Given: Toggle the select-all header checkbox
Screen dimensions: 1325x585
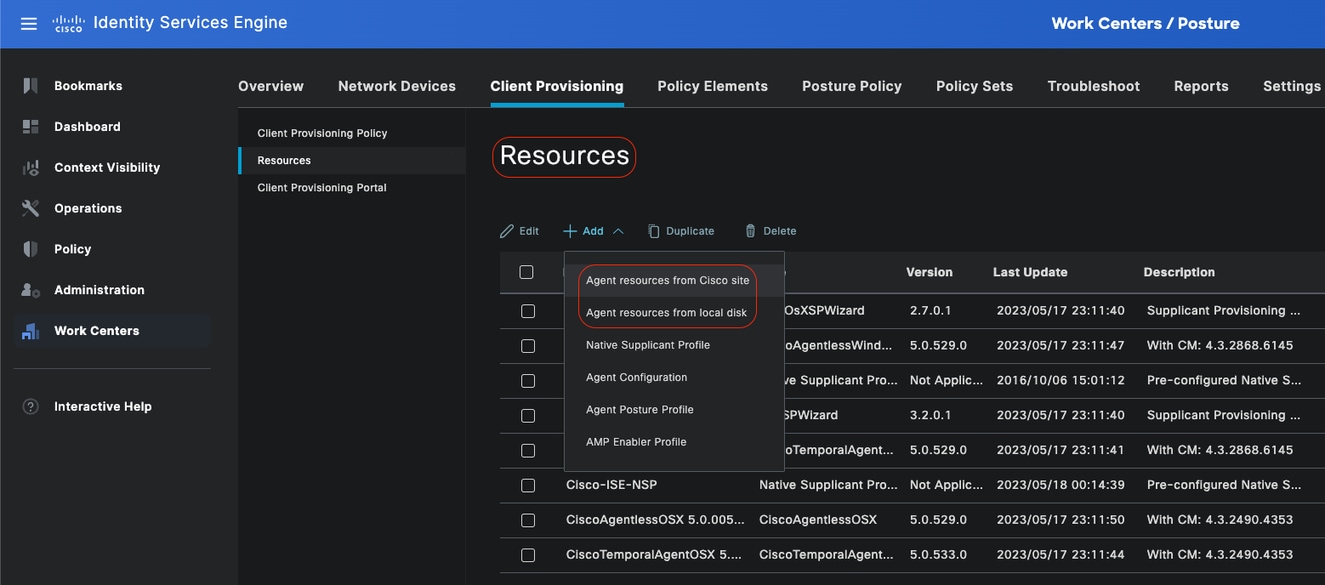Looking at the screenshot, I should pyautogui.click(x=527, y=272).
